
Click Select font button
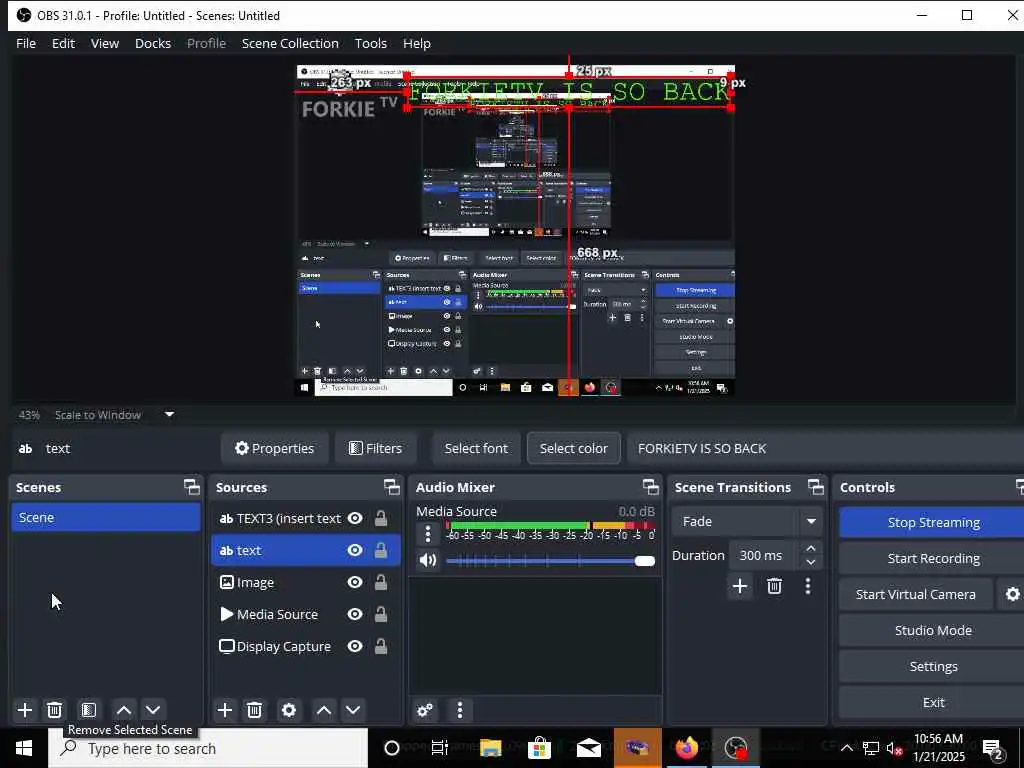click(476, 448)
